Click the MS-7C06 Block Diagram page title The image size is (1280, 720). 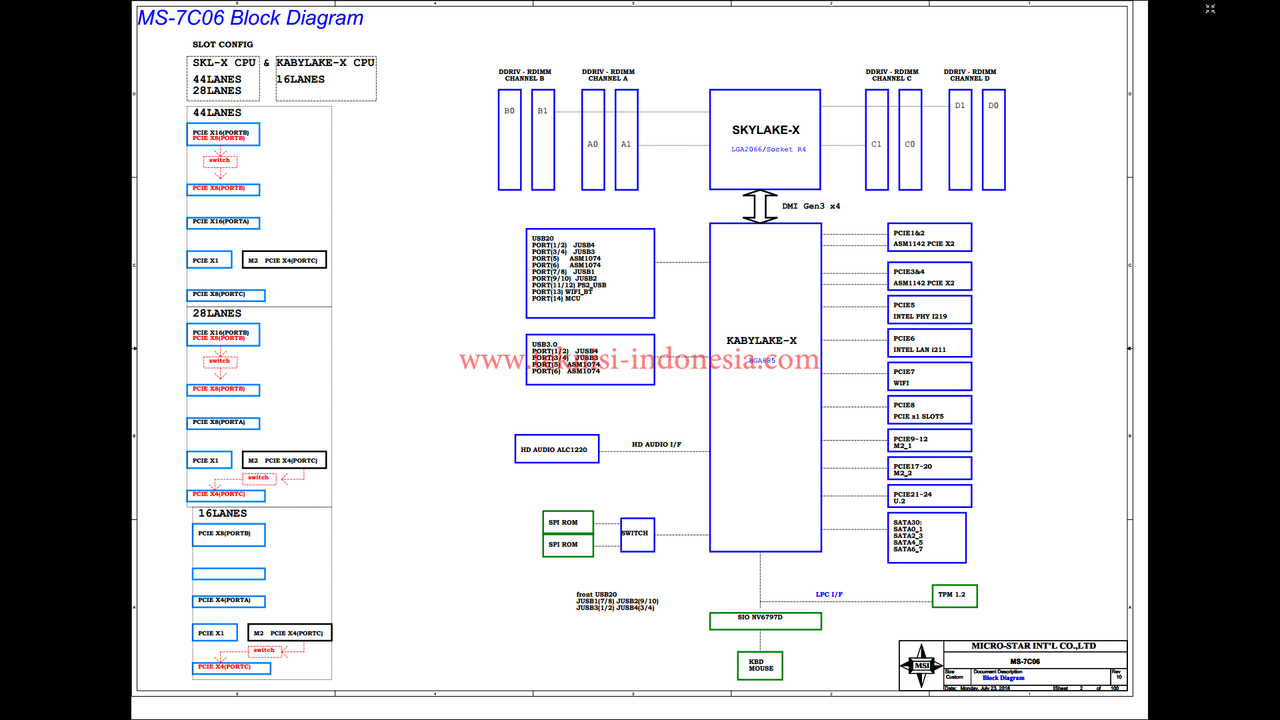pos(250,18)
